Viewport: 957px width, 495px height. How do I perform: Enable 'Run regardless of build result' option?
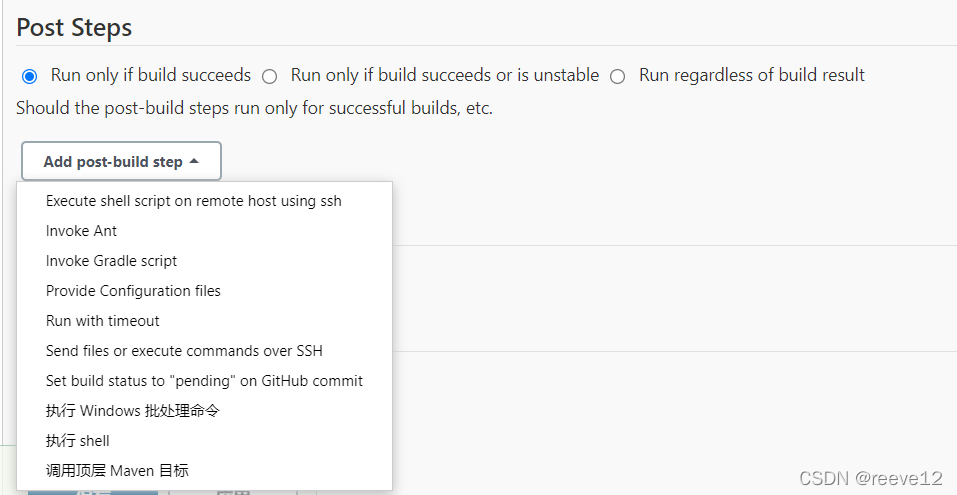coord(618,76)
